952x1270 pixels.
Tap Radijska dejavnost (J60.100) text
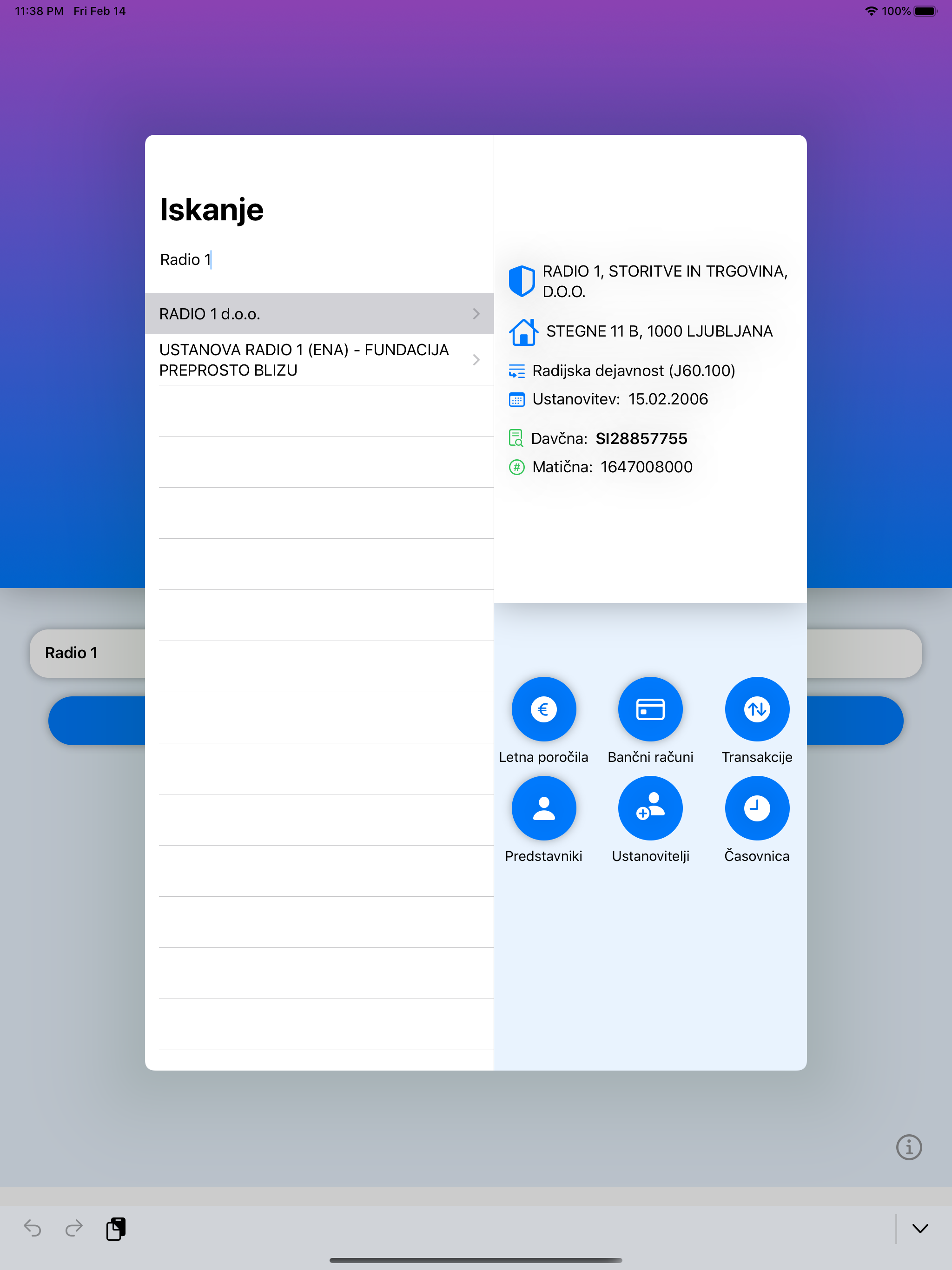[633, 371]
